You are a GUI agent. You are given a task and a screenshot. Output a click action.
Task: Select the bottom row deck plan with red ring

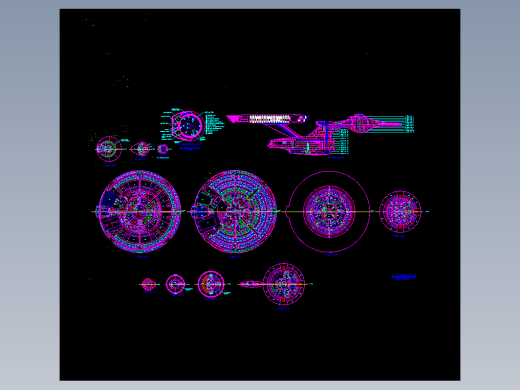click(211, 284)
